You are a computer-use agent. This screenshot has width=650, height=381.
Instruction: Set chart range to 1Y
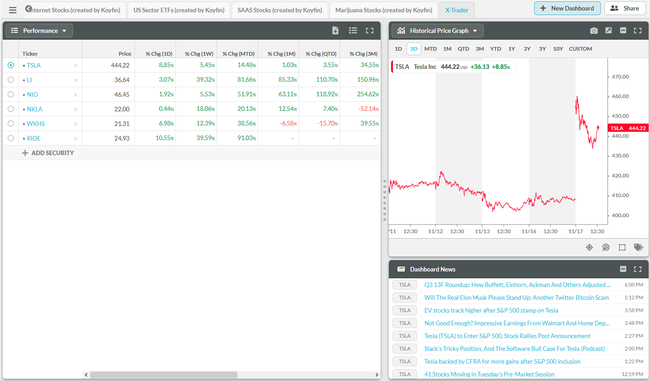512,49
